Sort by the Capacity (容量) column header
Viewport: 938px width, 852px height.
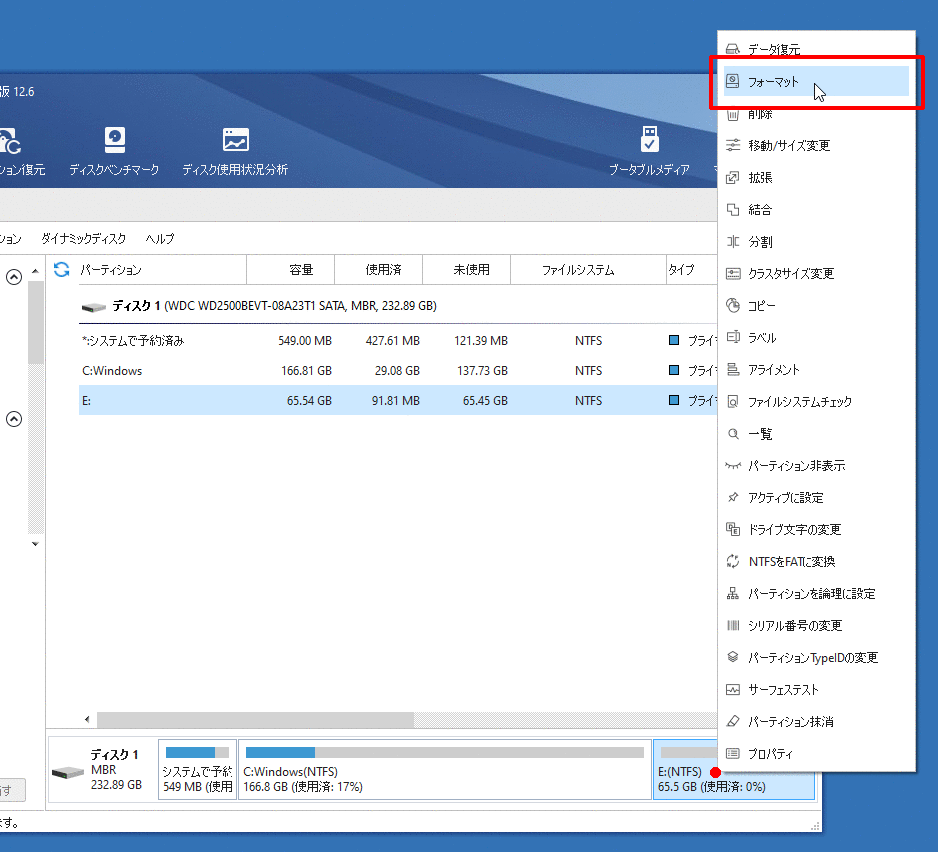tap(301, 270)
